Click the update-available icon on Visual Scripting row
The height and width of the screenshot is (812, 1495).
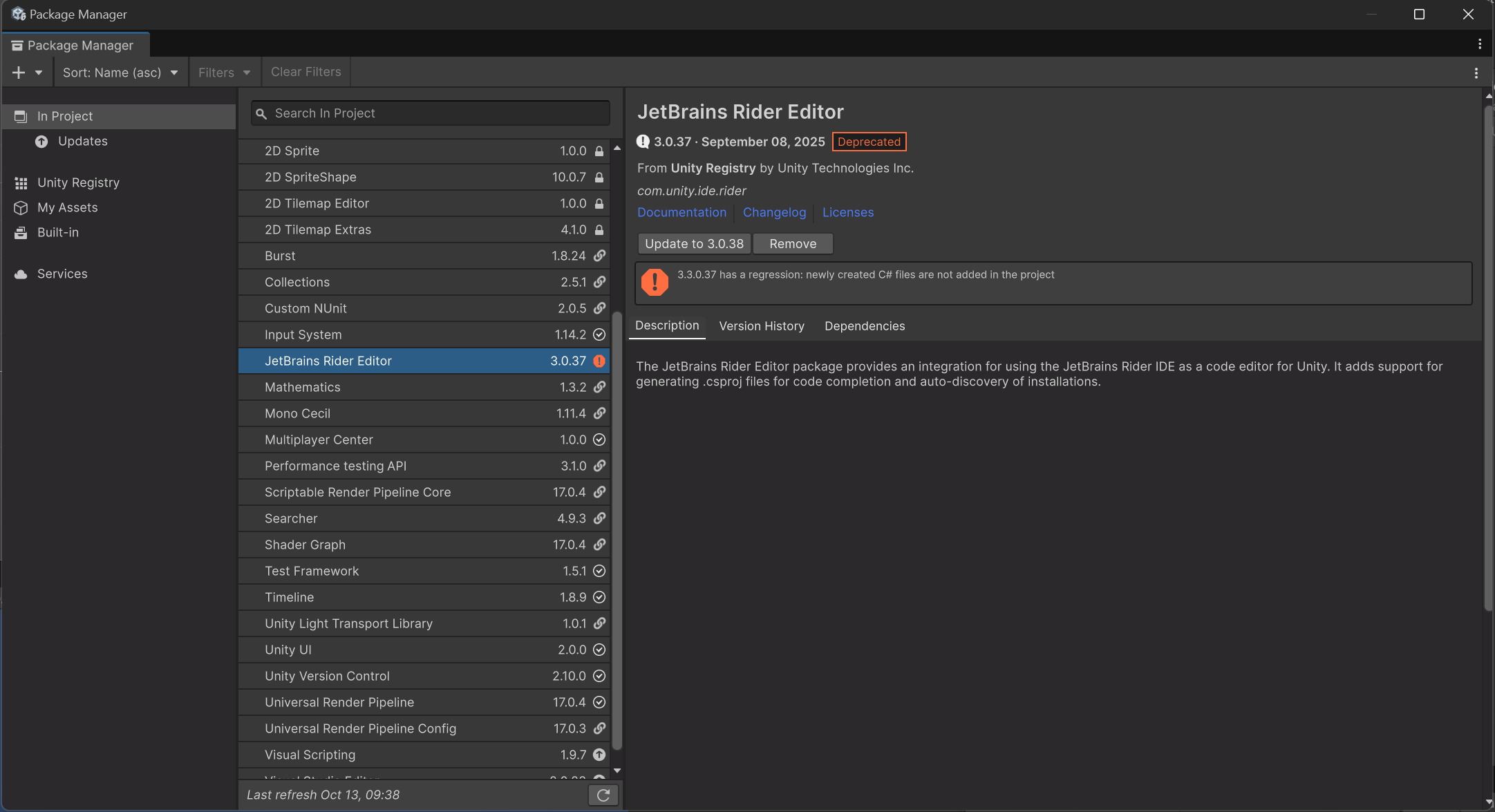[599, 755]
